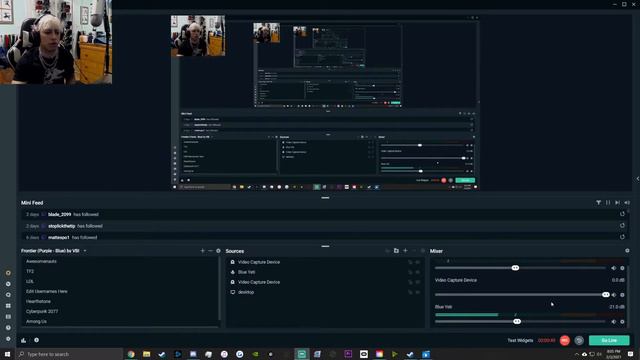The width and height of the screenshot is (640, 360).
Task: Open Google Chrome from taskbar
Action: [x=131, y=354]
